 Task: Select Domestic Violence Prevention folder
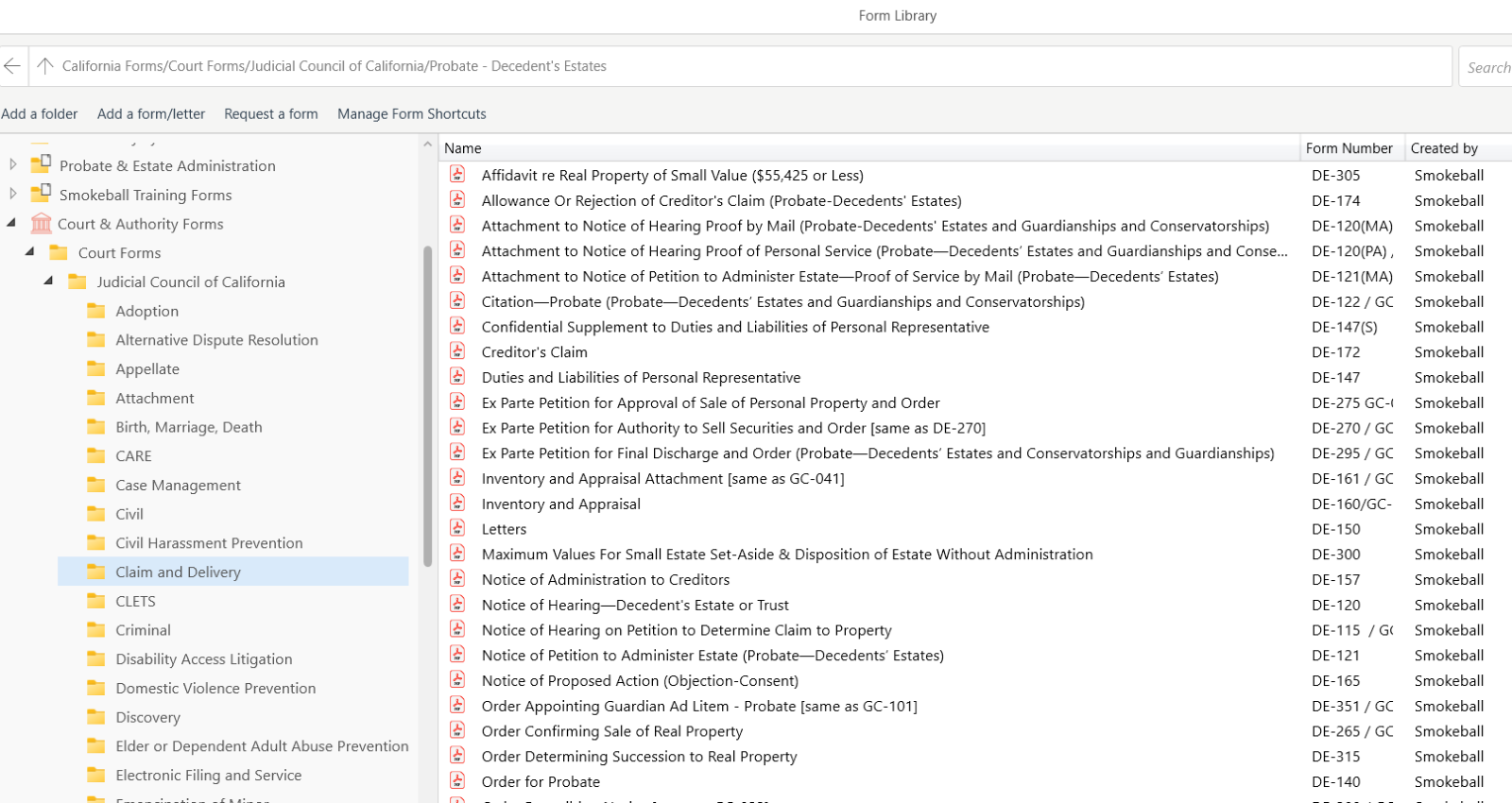pyautogui.click(x=215, y=689)
